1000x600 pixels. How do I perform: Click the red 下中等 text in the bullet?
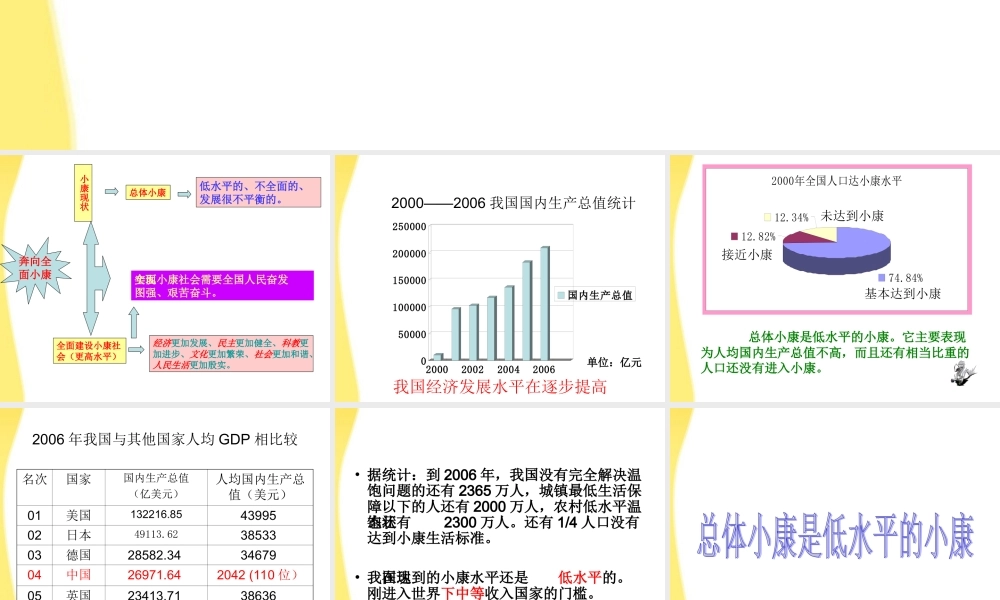coord(462,593)
